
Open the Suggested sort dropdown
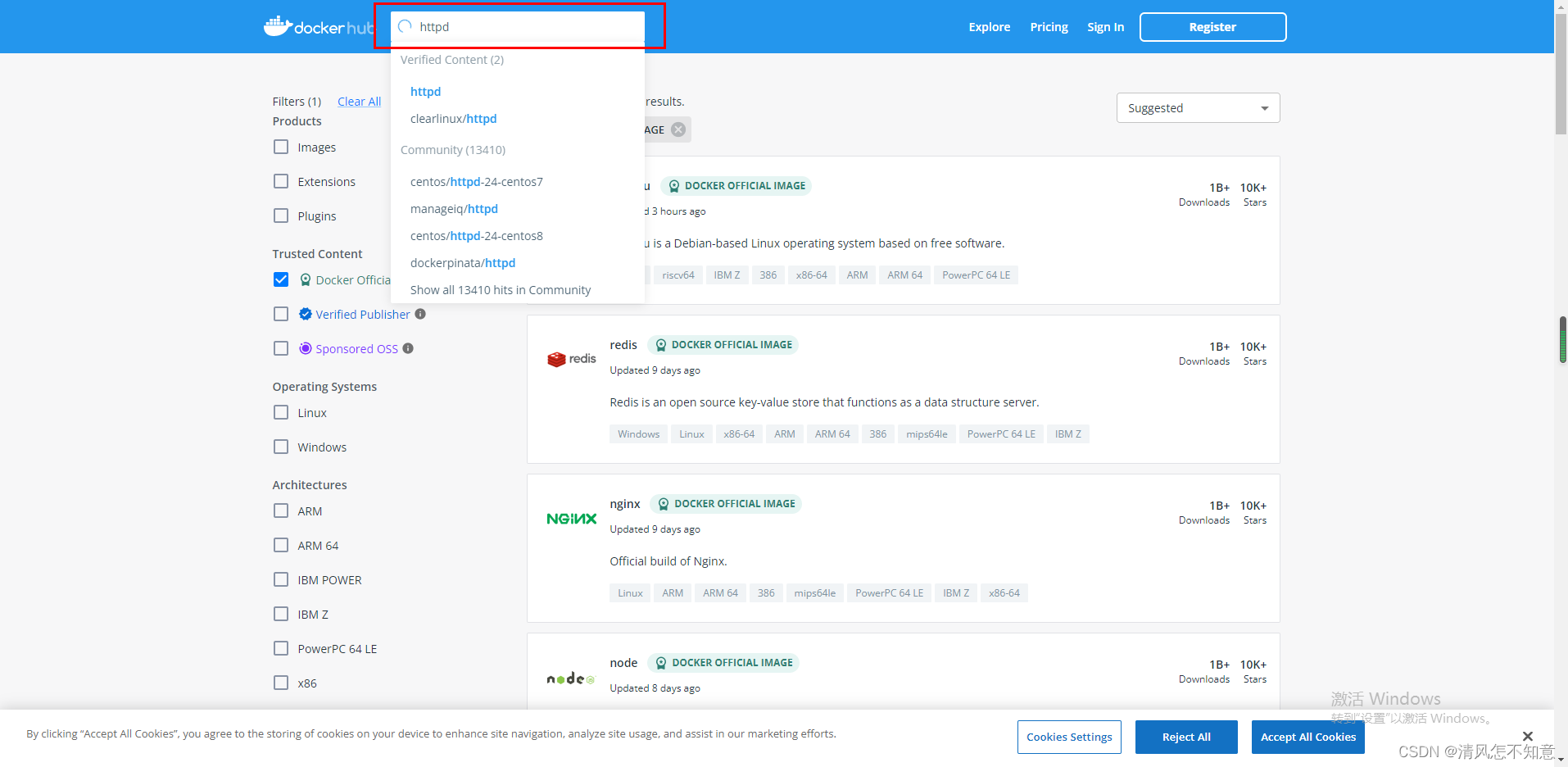pyautogui.click(x=1198, y=108)
